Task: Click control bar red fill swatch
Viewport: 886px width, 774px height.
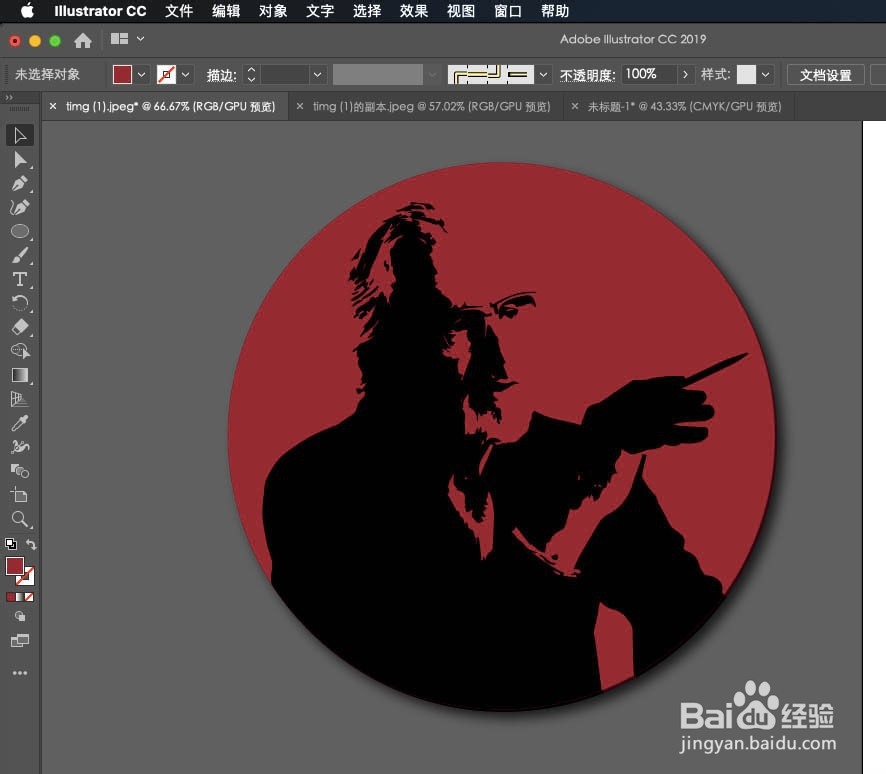Action: [122, 75]
